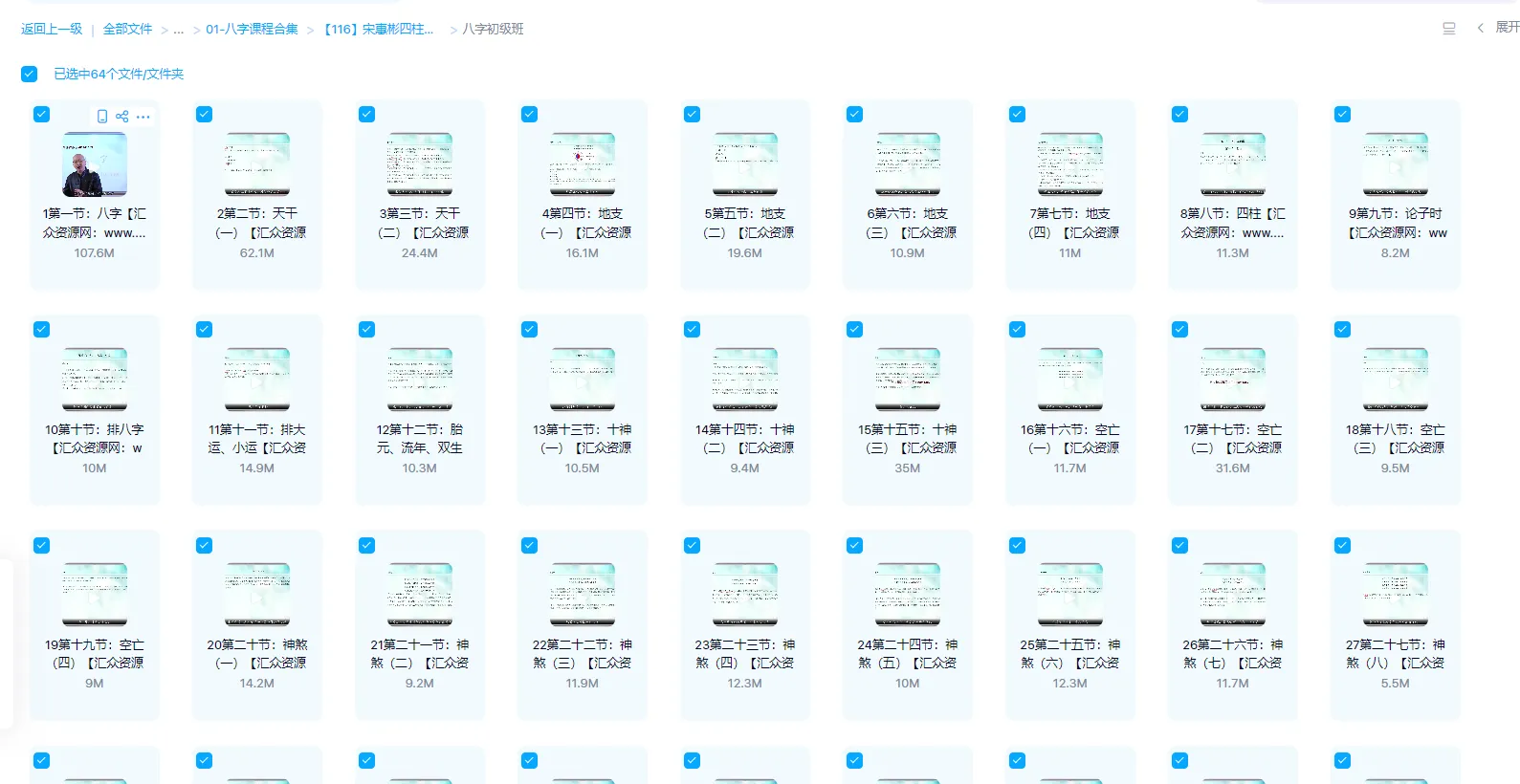Uncheck the checkbox on file 2第二节：天干
Image resolution: width=1520 pixels, height=784 pixels.
pyautogui.click(x=204, y=114)
